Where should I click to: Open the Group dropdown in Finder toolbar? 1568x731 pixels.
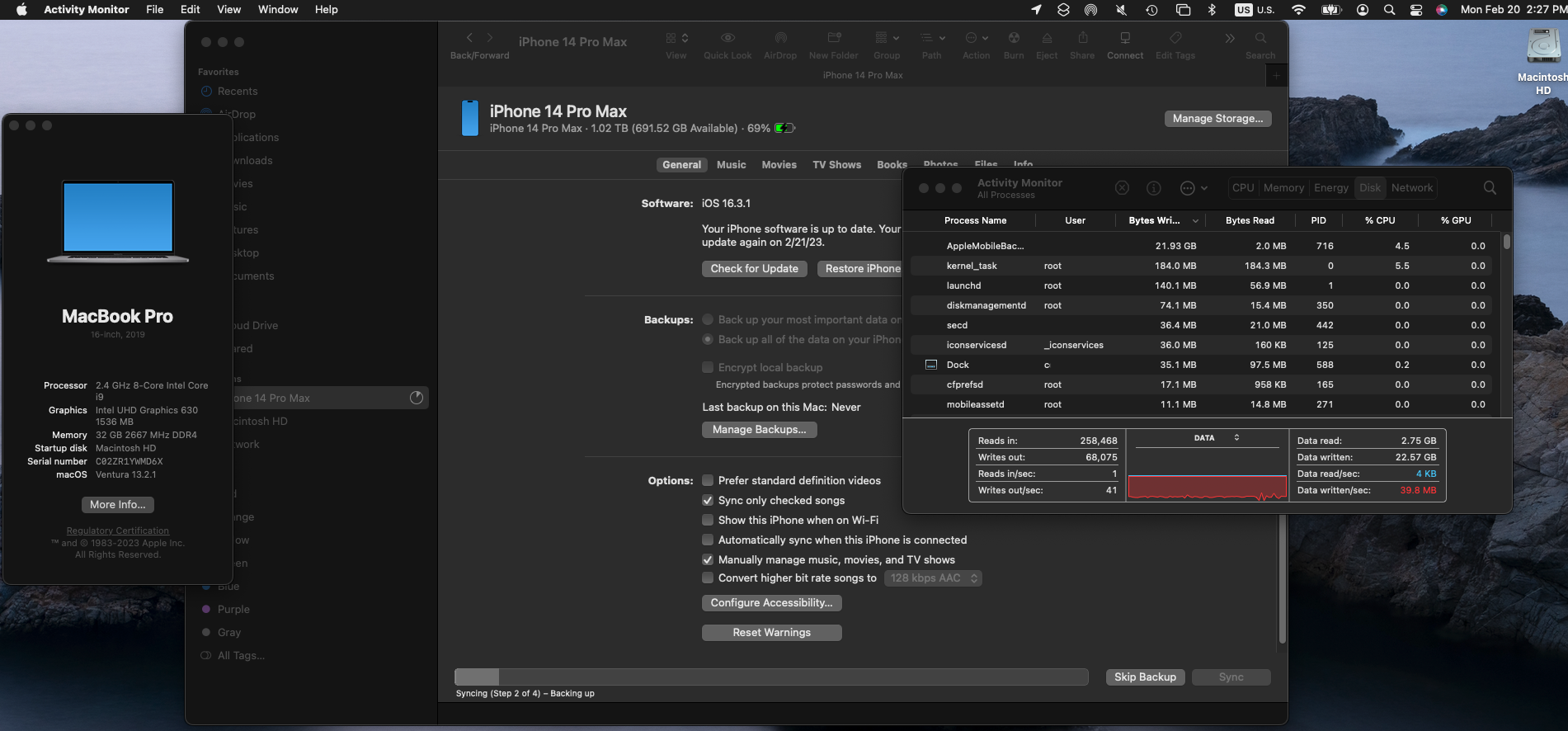click(x=887, y=39)
